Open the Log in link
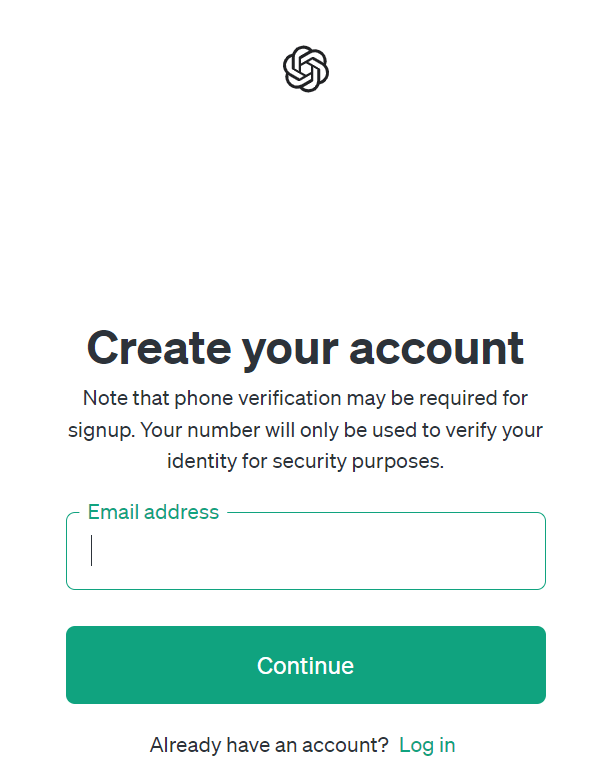The width and height of the screenshot is (597, 779). tap(427, 745)
